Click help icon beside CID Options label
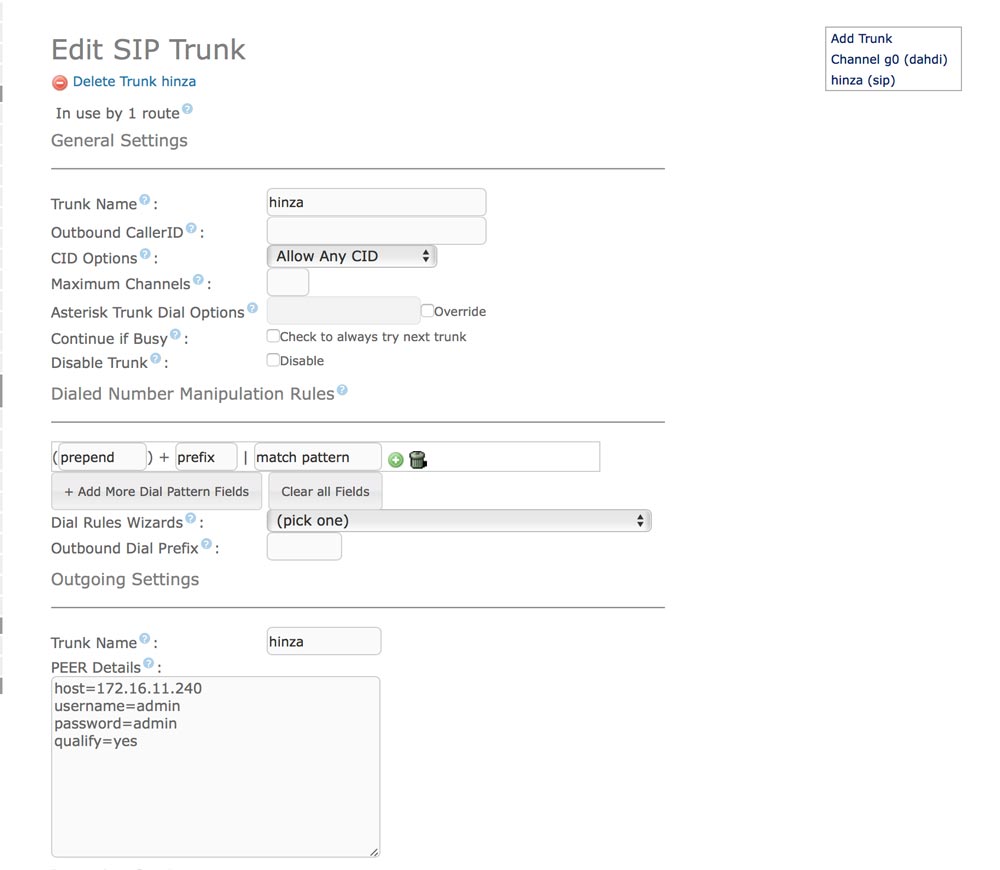This screenshot has width=1000, height=870. [x=145, y=255]
